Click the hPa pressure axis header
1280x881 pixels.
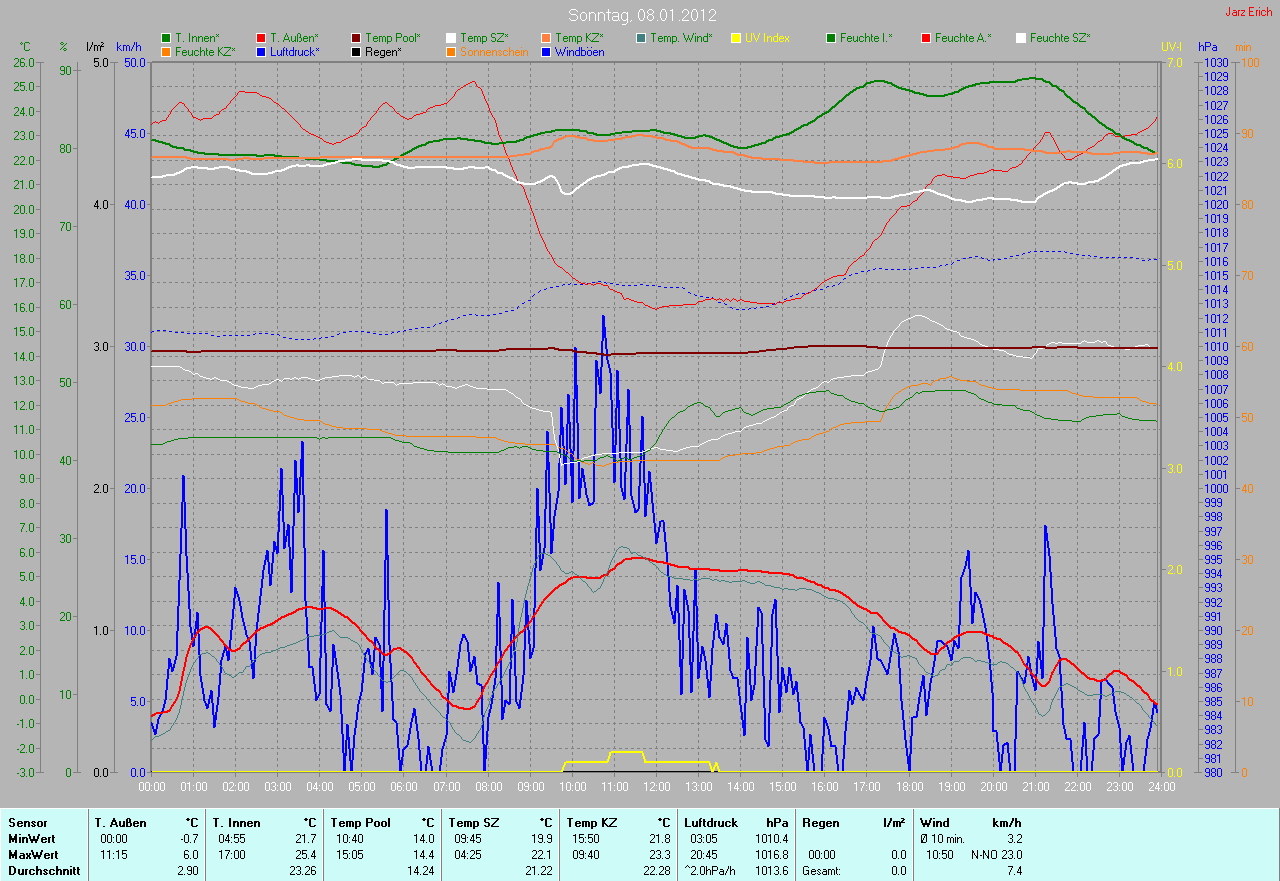(x=1208, y=47)
